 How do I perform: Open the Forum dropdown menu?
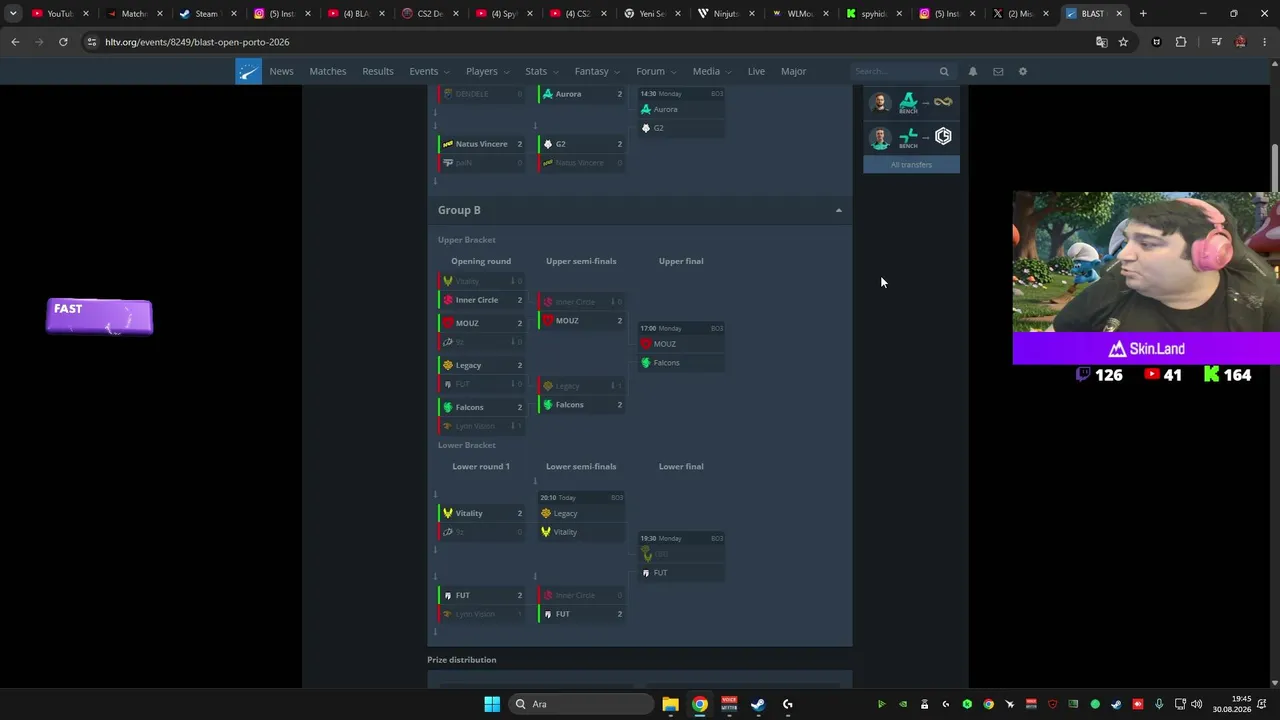point(656,71)
